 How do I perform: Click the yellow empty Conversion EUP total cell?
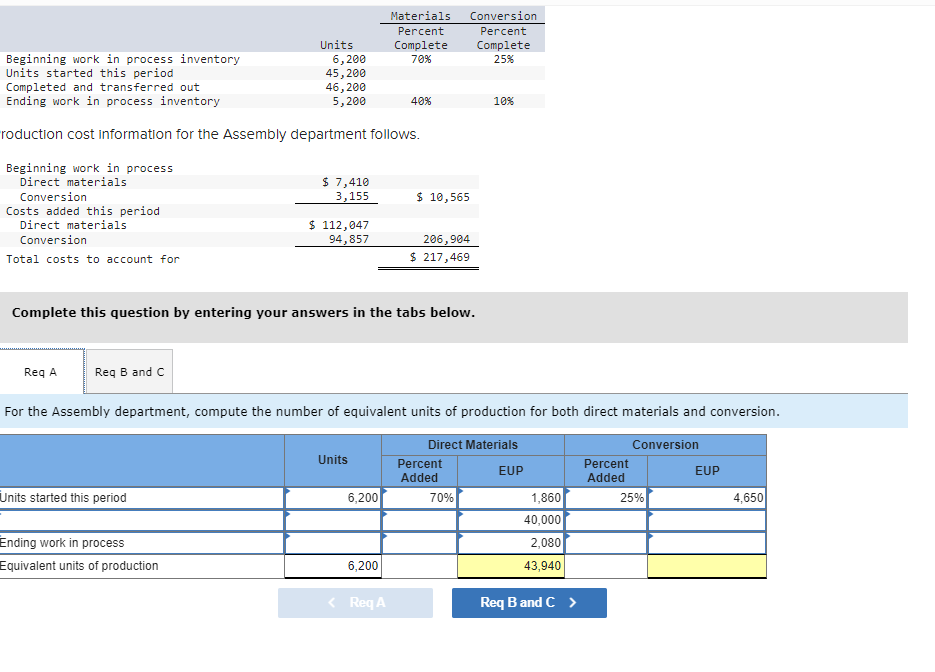click(x=707, y=565)
